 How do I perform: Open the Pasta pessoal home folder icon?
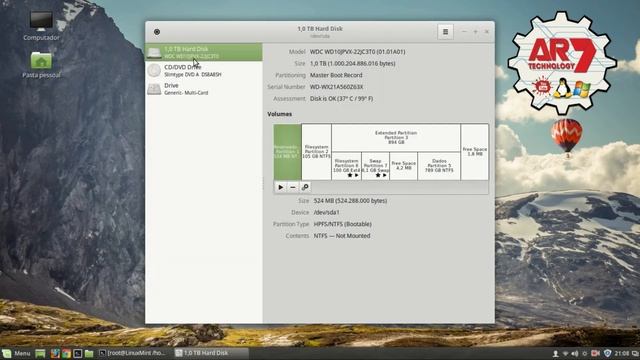coord(41,64)
